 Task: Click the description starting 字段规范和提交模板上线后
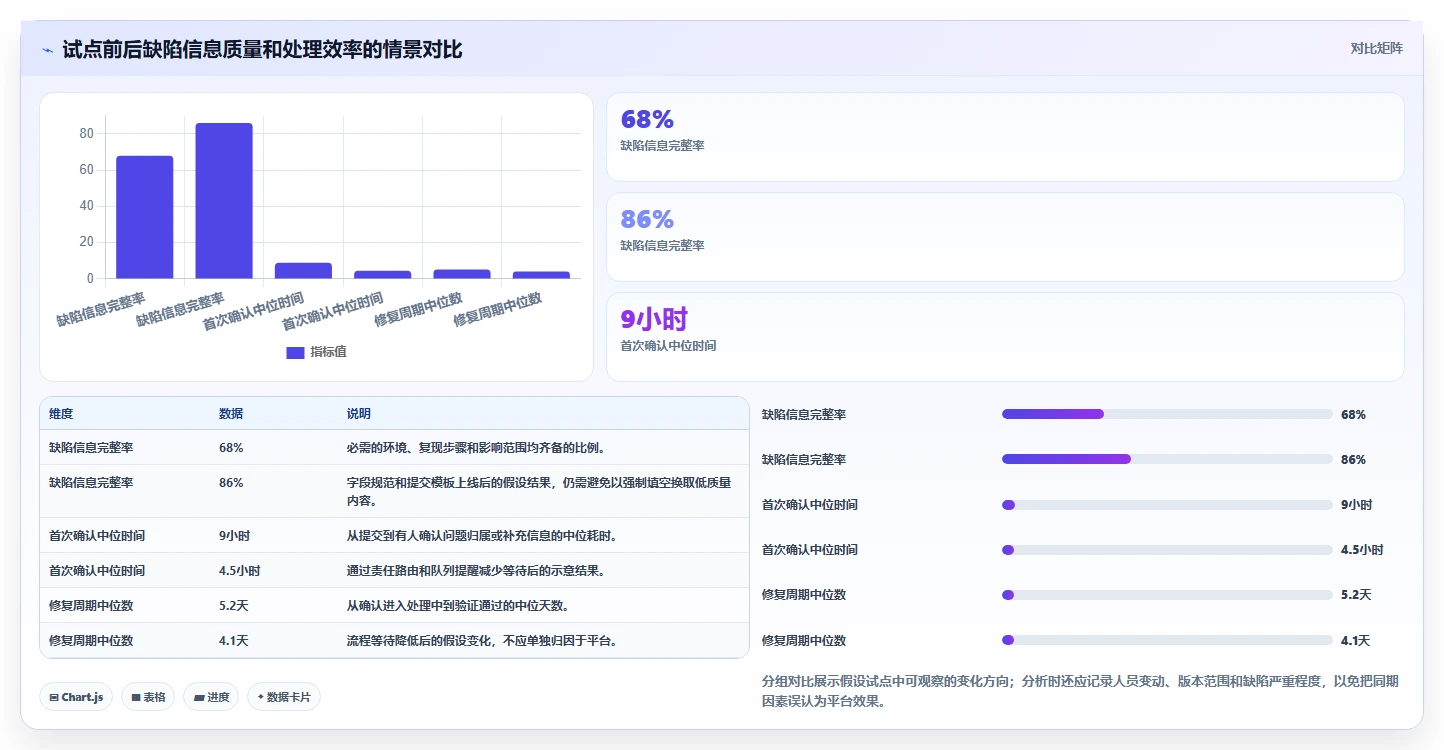pyautogui.click(x=539, y=491)
